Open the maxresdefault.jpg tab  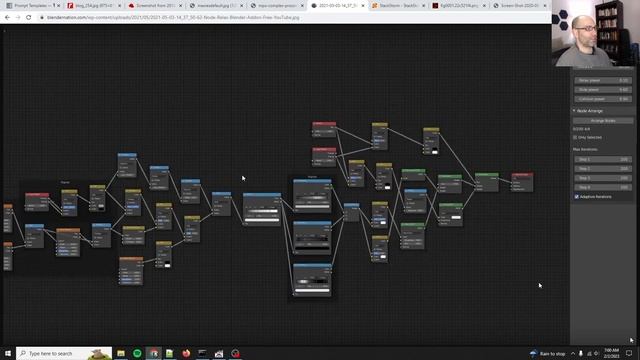[x=217, y=6]
